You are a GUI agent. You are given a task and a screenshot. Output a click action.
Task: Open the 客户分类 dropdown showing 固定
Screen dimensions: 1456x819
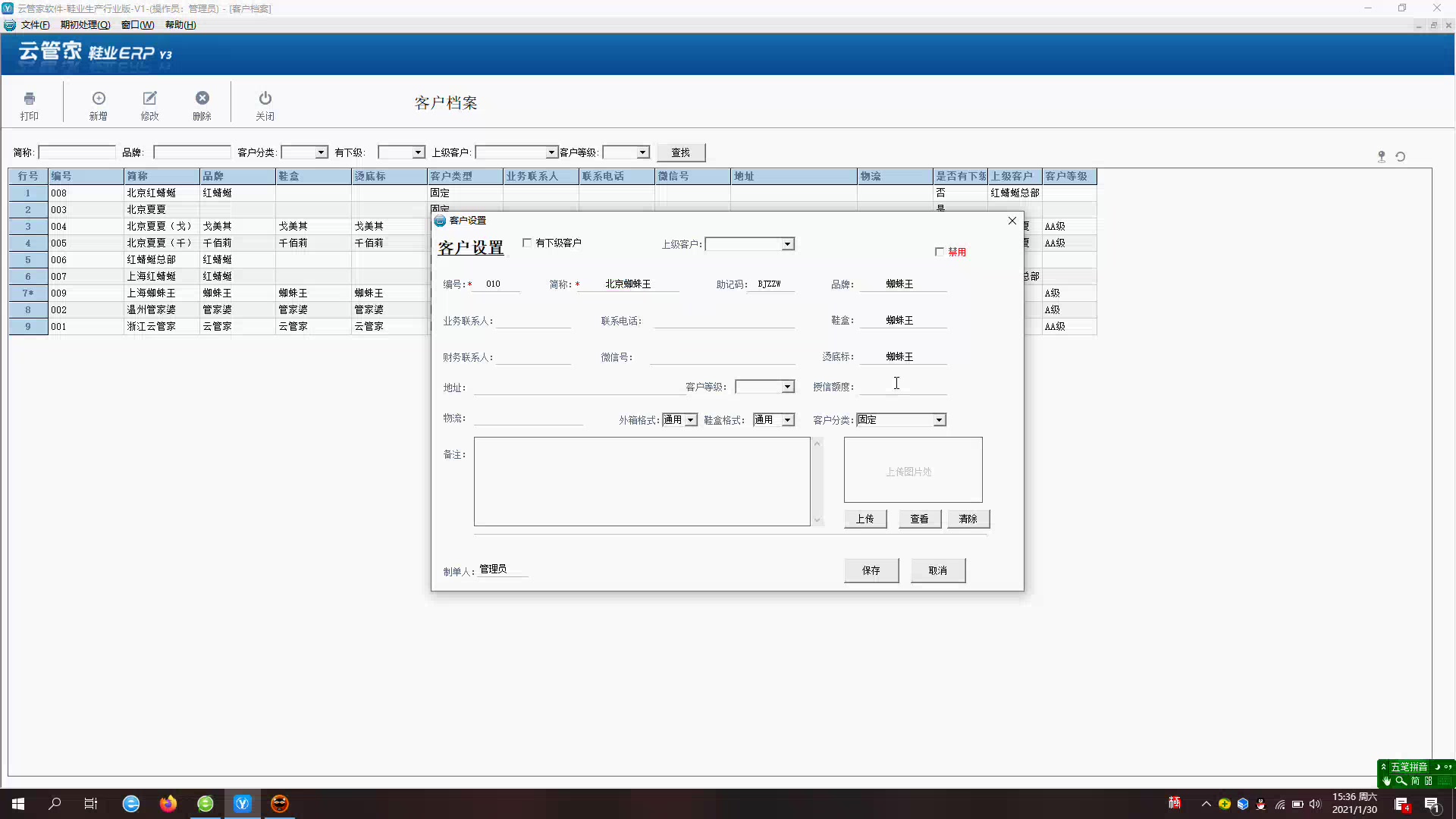(940, 419)
